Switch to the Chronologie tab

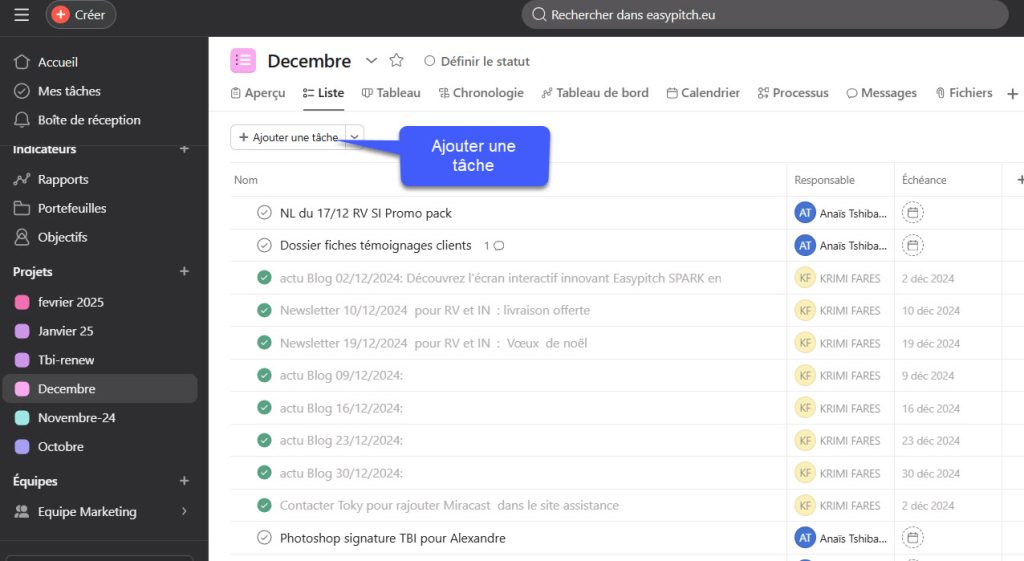pyautogui.click(x=481, y=93)
